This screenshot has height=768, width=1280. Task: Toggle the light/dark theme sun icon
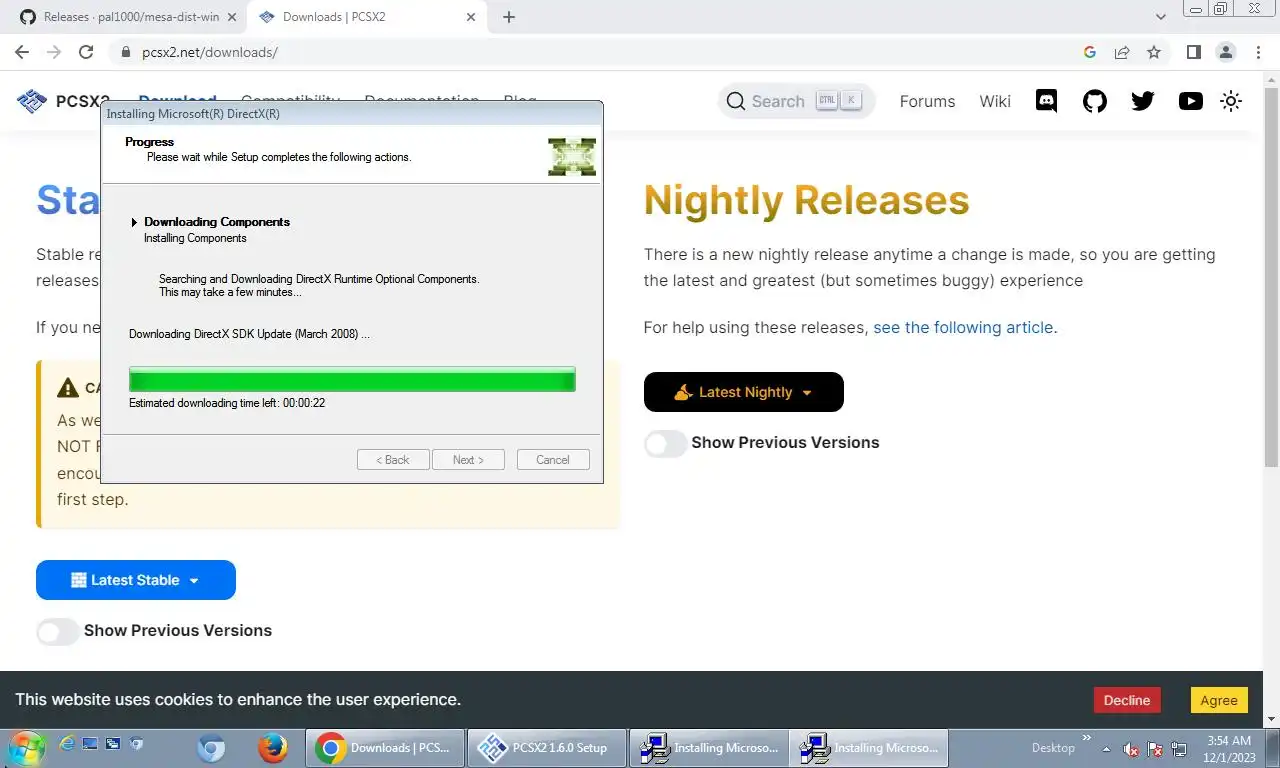(x=1231, y=101)
